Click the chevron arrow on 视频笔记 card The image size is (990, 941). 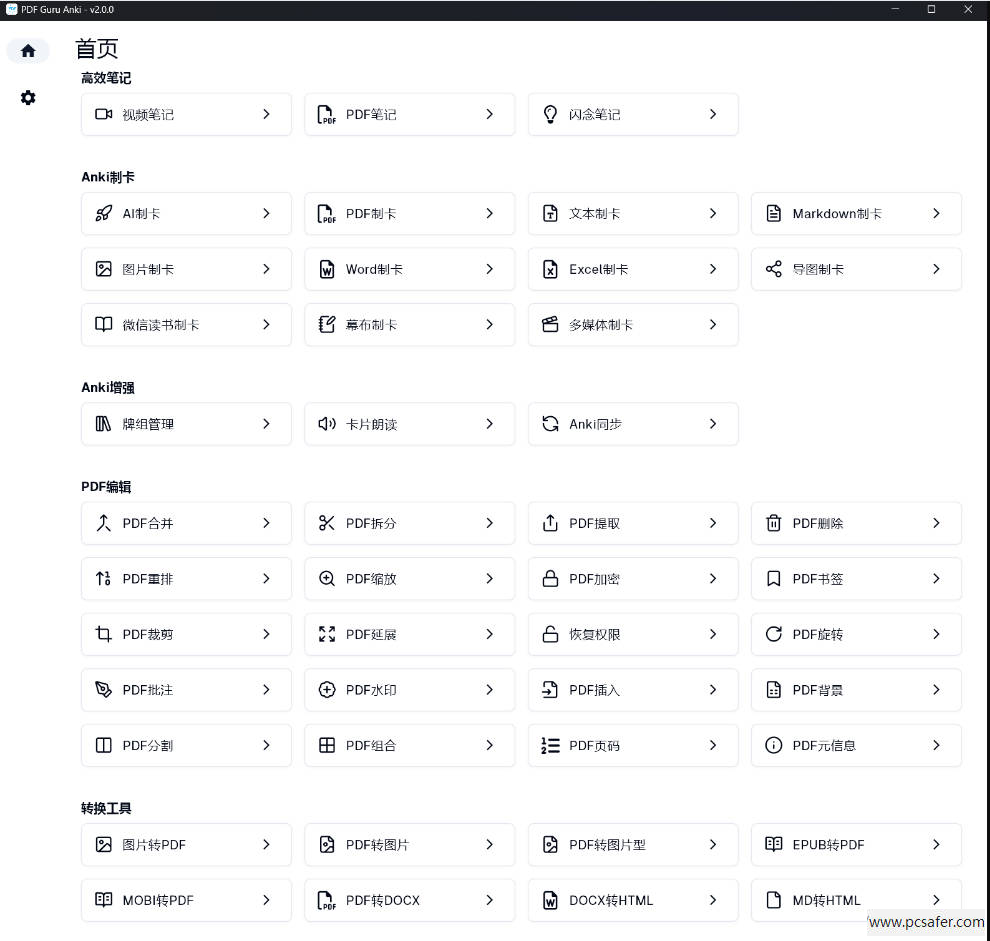pos(266,114)
